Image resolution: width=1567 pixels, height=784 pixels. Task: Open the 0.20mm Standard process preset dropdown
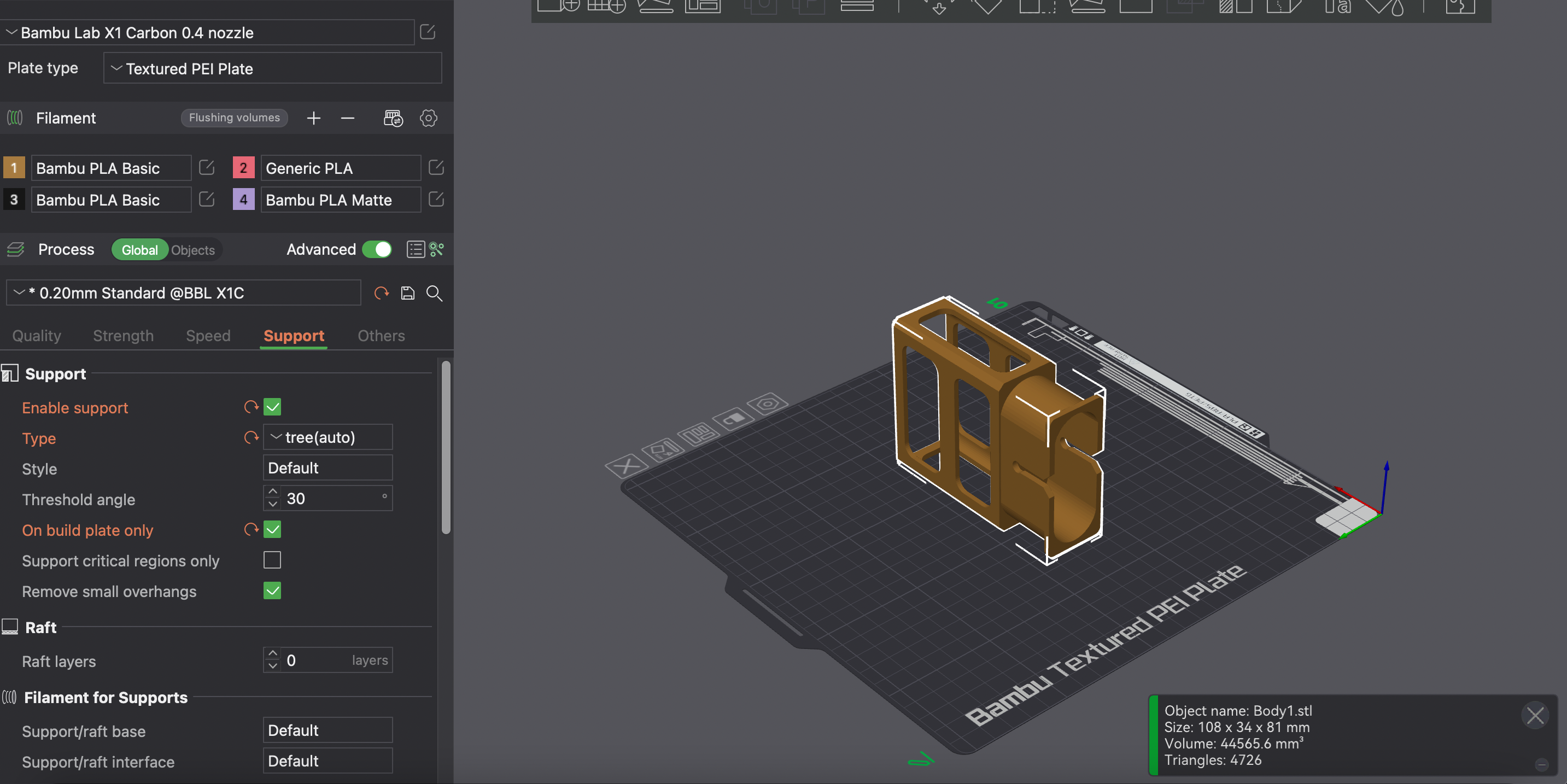pos(184,293)
